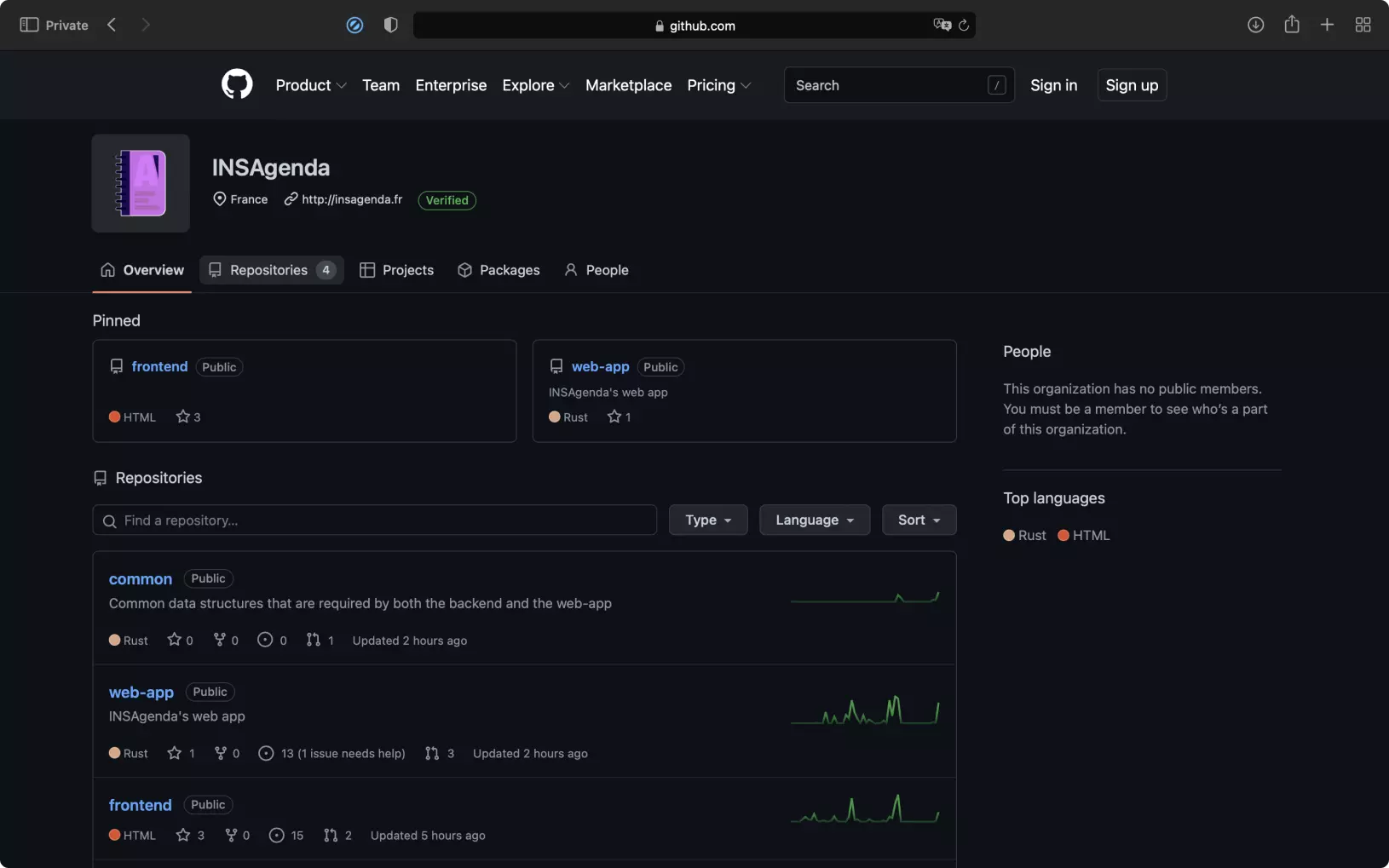1389x868 pixels.
Task: Expand the Explore dropdown
Action: point(535,85)
